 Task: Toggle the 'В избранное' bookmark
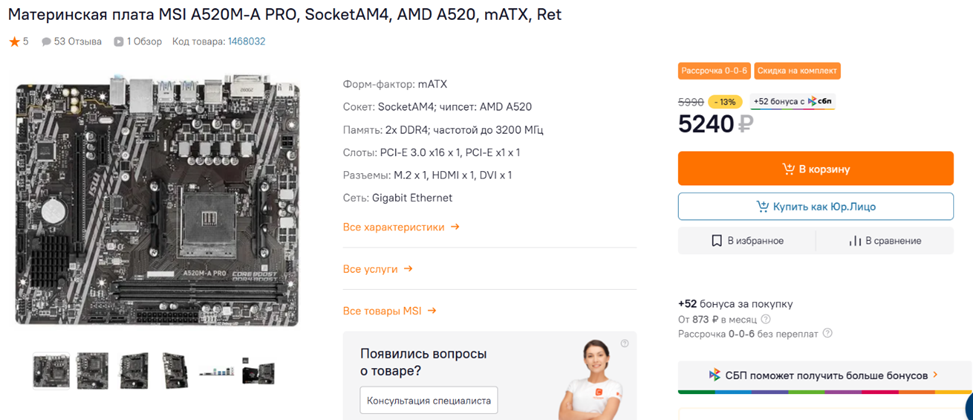tap(747, 241)
